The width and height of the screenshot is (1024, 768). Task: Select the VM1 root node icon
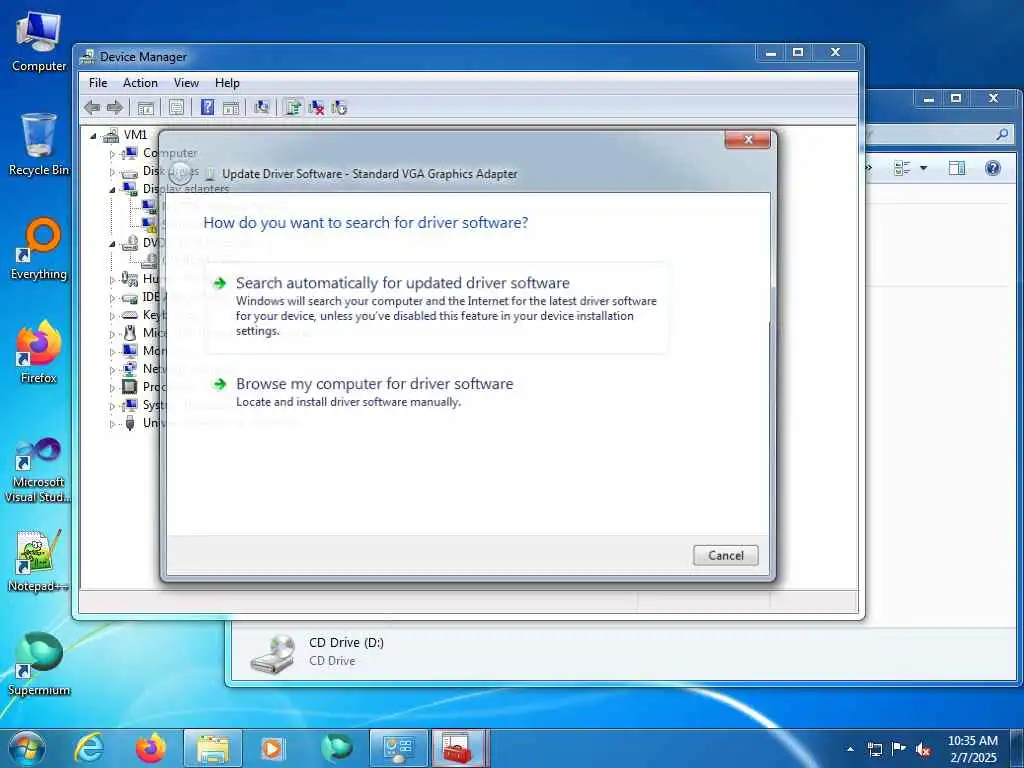pos(112,135)
